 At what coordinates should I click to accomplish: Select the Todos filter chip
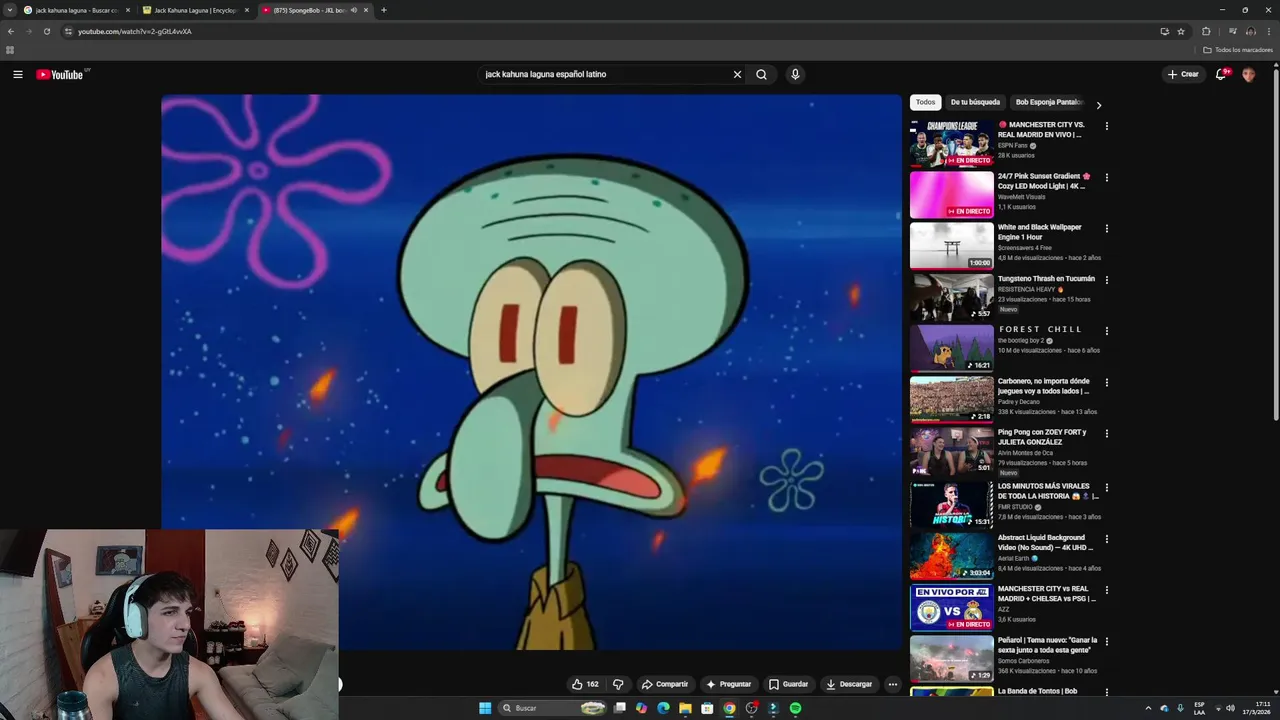coord(926,102)
